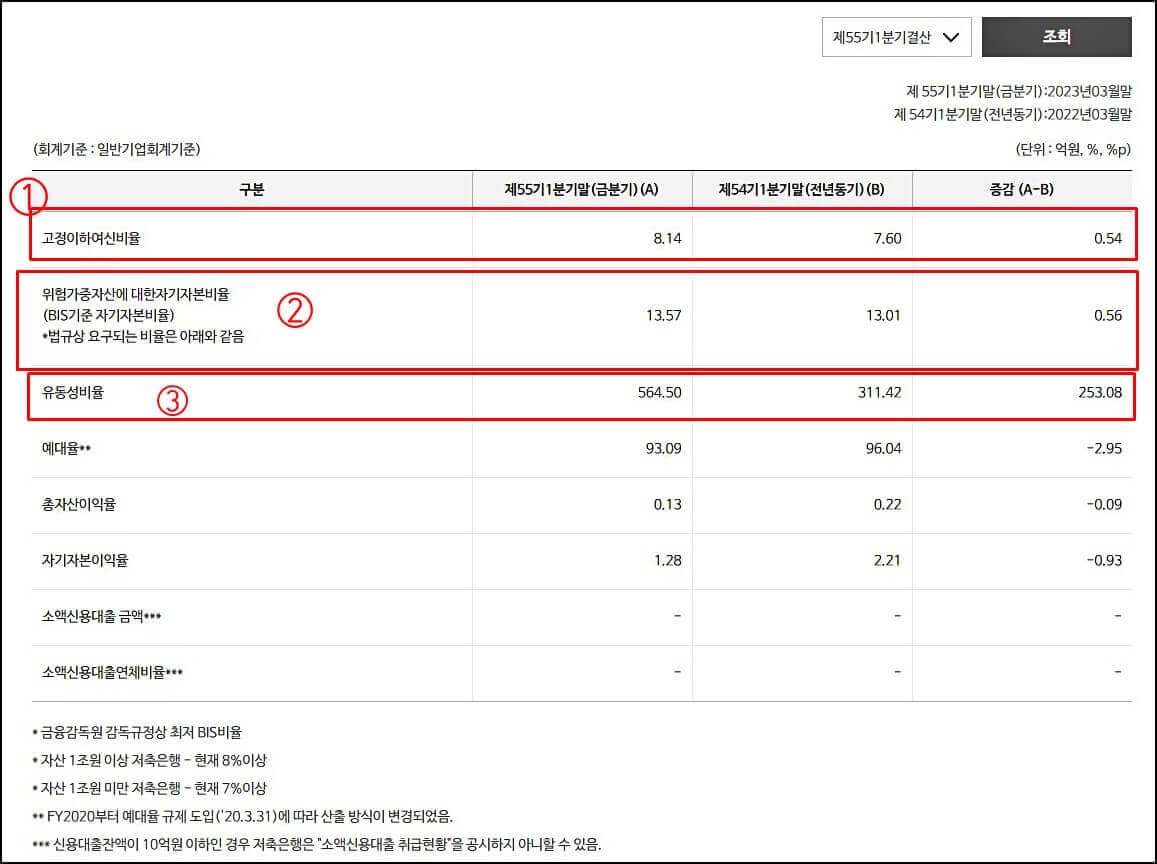Click the 금융감독원 감독규정상 최저 BIS비율 footnote
Image resolution: width=1157 pixels, height=864 pixels.
[x=137, y=733]
